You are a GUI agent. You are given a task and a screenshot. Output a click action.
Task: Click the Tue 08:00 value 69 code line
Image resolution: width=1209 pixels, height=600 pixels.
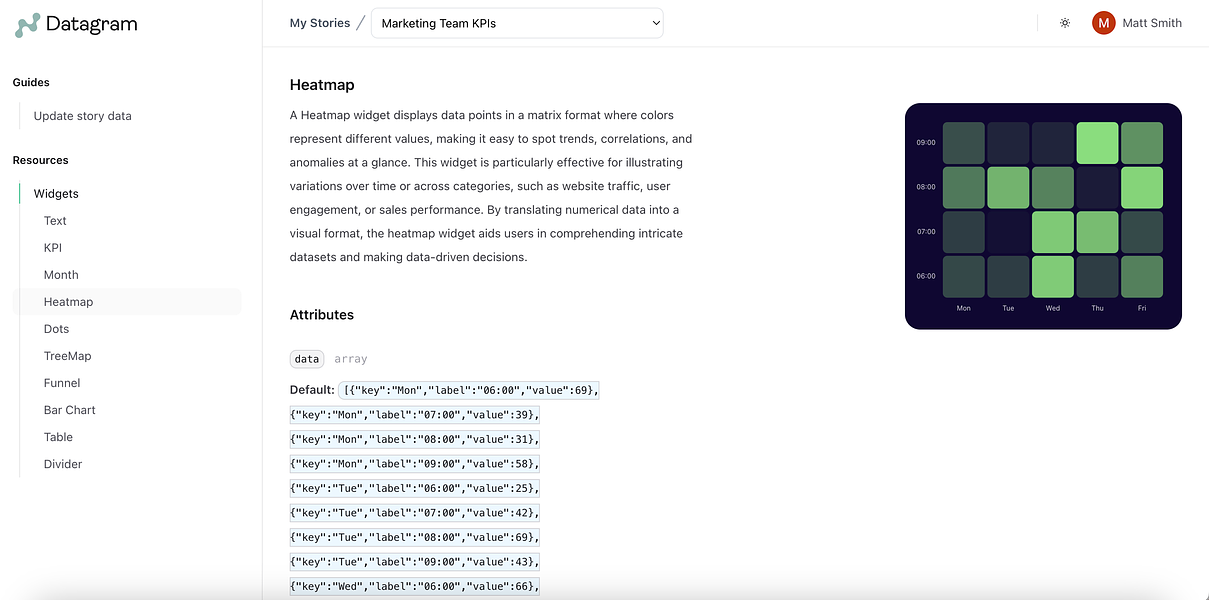coord(415,537)
